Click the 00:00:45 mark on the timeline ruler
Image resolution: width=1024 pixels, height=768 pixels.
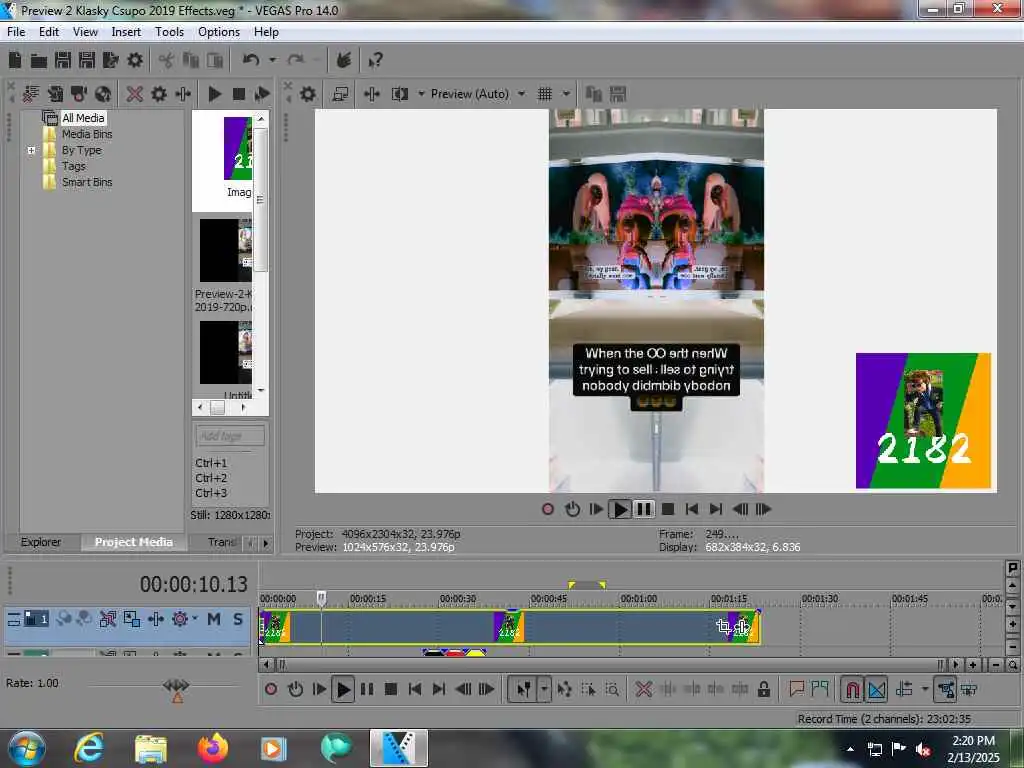(548, 599)
